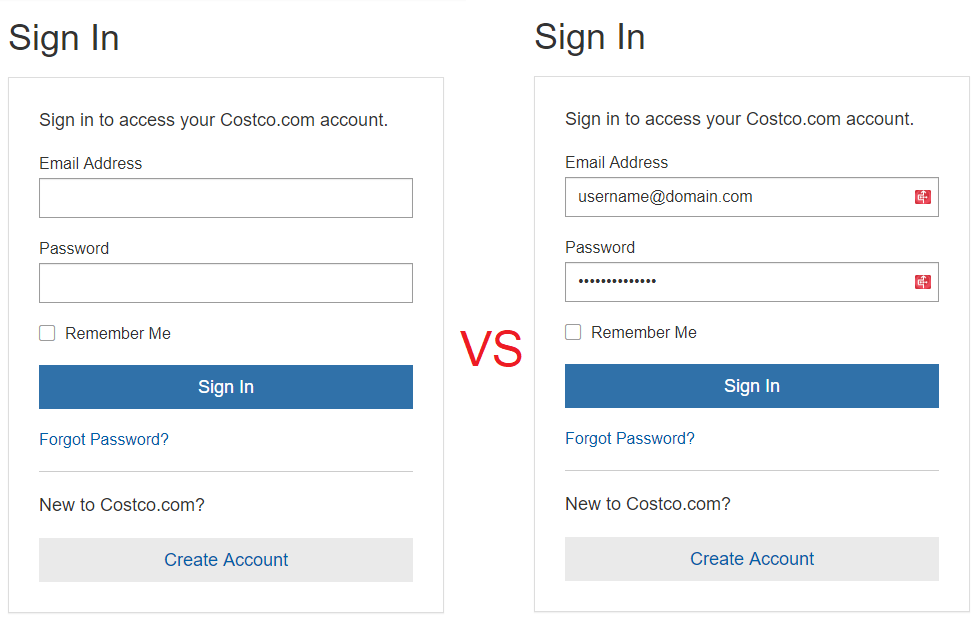Enable Remember Me checkbox in the filled-in form
The image size is (976, 617).
[573, 332]
